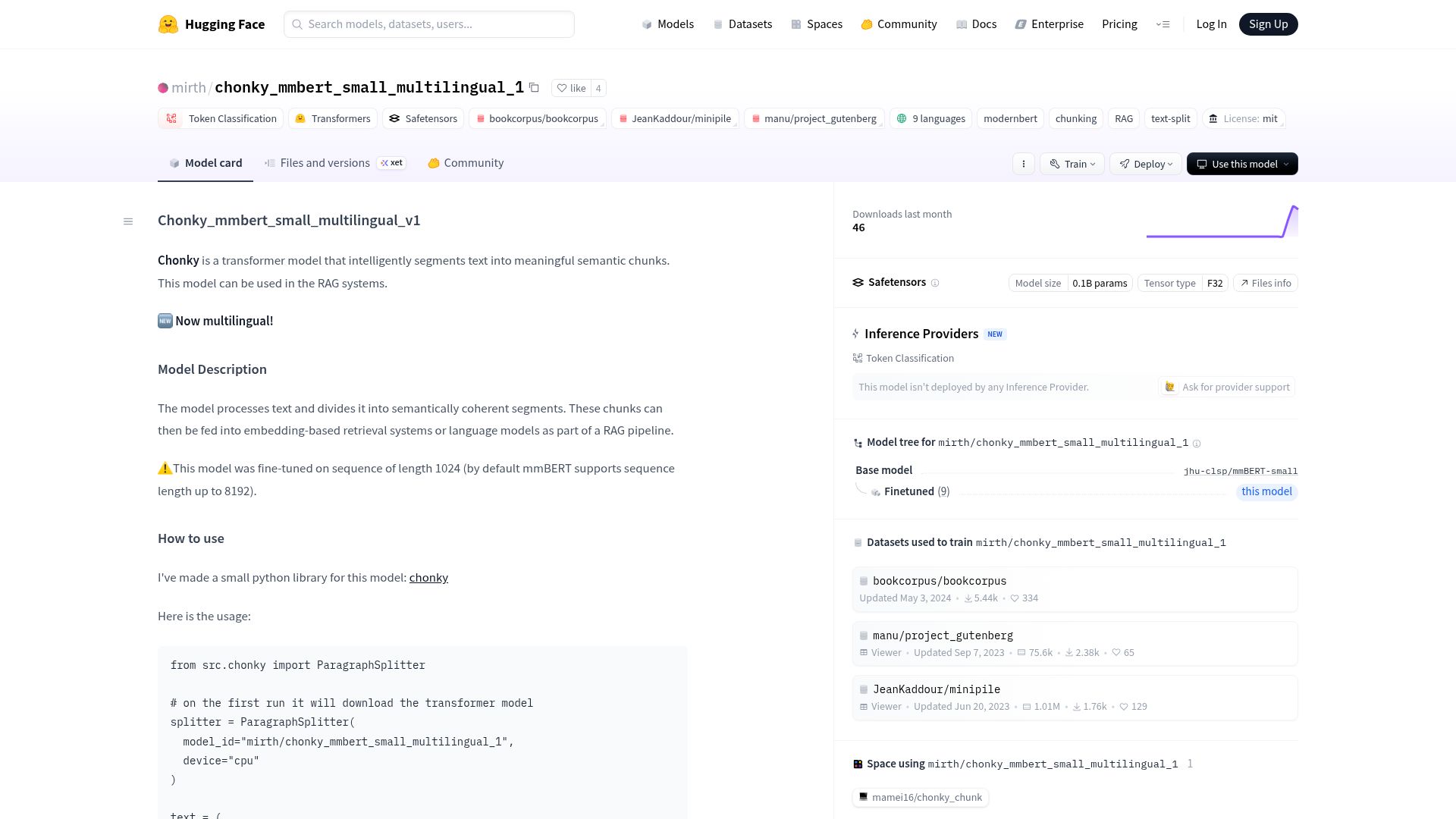Open the JeanKaddour/minipile dataset card
This screenshot has width=1456, height=819.
(1075, 698)
